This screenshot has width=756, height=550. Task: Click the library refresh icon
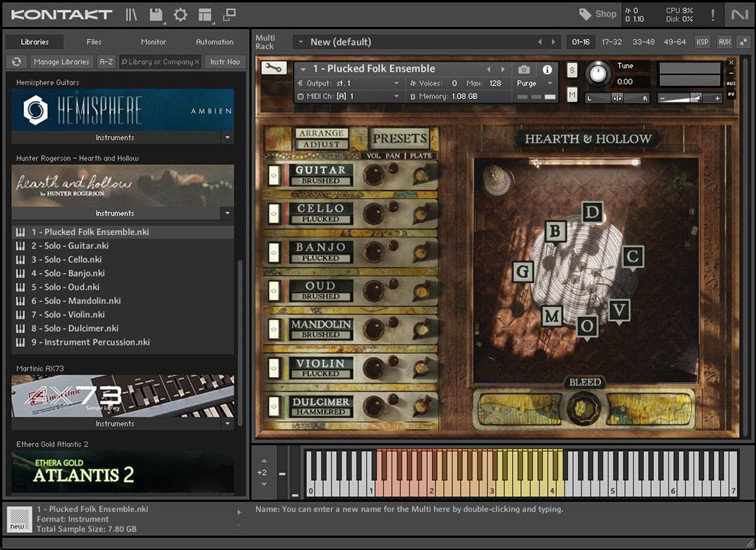click(17, 62)
